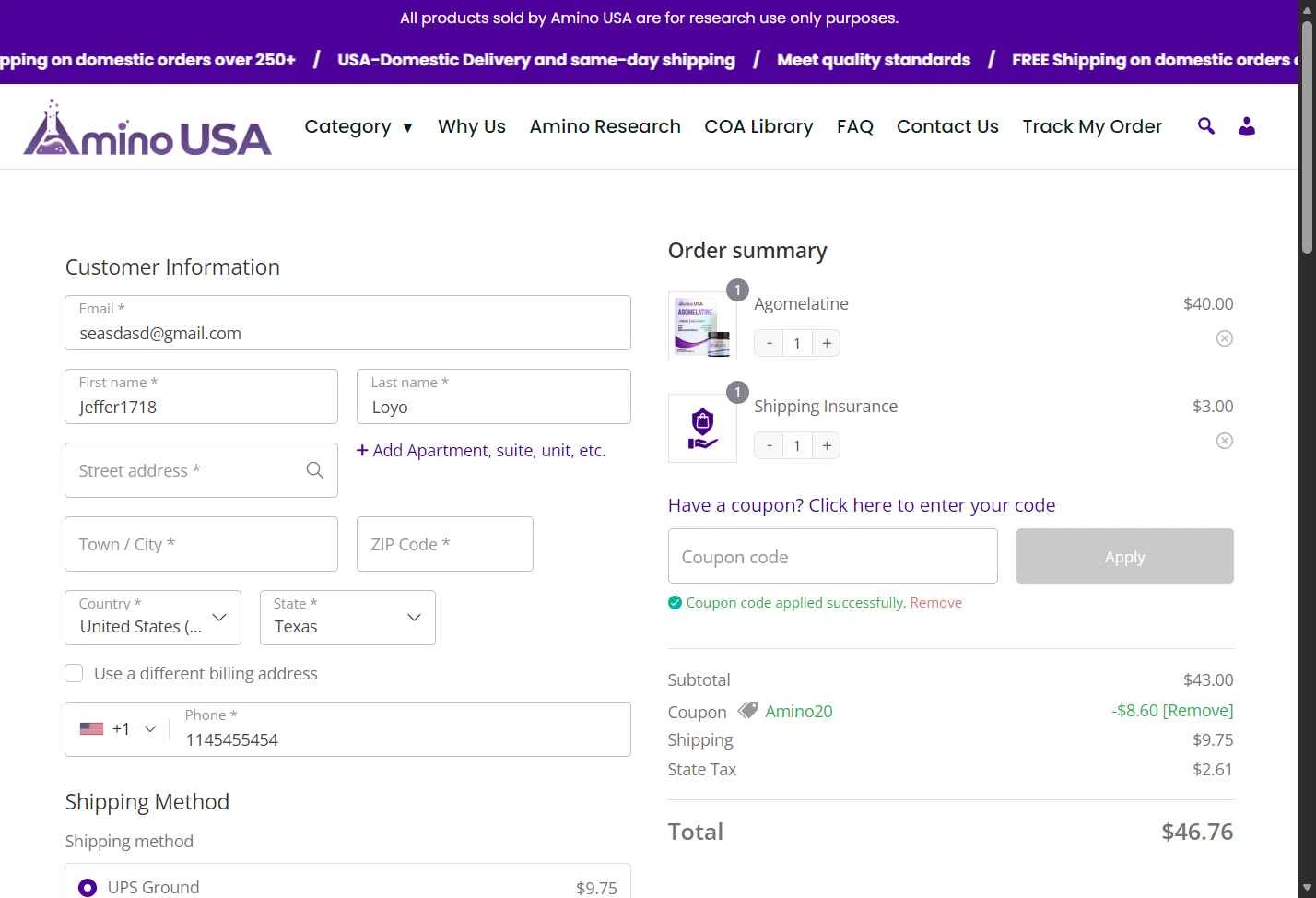Viewport: 1316px width, 898px height.
Task: Click the Email input field
Action: click(347, 323)
